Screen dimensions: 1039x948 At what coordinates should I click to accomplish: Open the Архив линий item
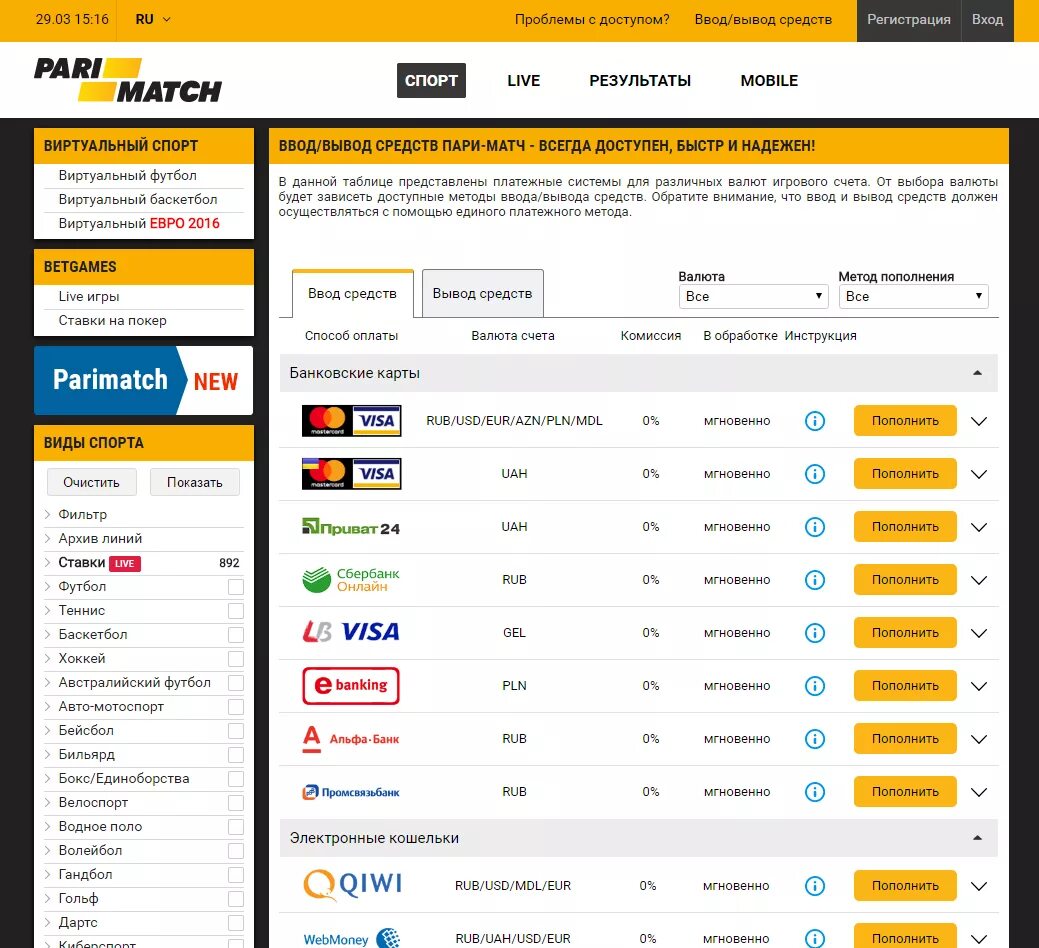(100, 539)
